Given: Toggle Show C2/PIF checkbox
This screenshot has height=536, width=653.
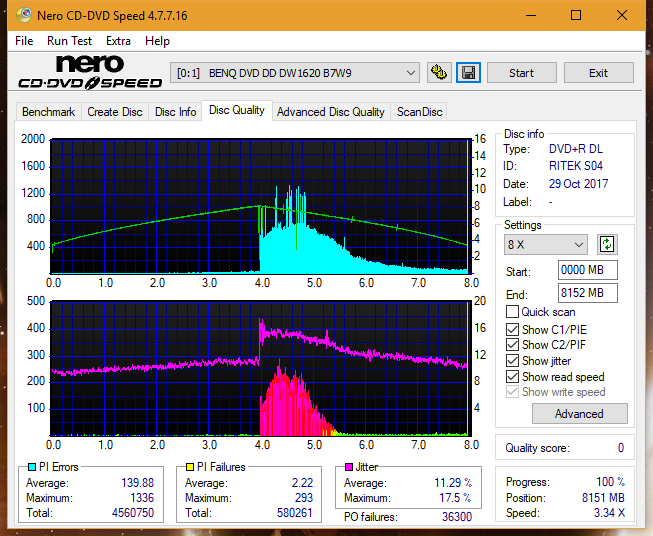Looking at the screenshot, I should tap(512, 345).
